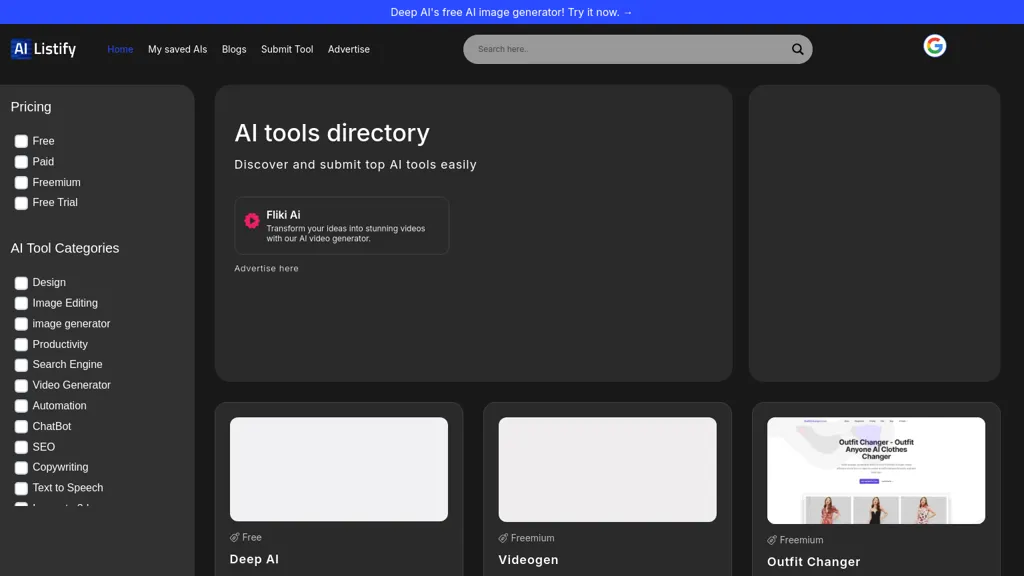This screenshot has height=576, width=1024.
Task: Click the search magnifier icon
Action: 797,49
